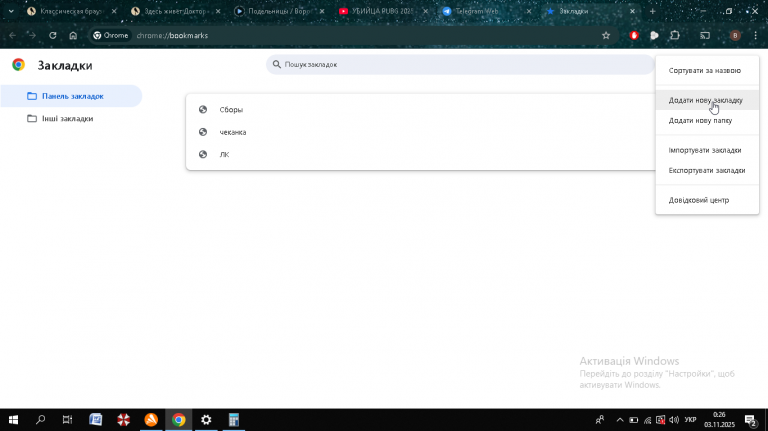The image size is (768, 431).
Task: Click the globe icon beside чеканка
Action: [203, 132]
